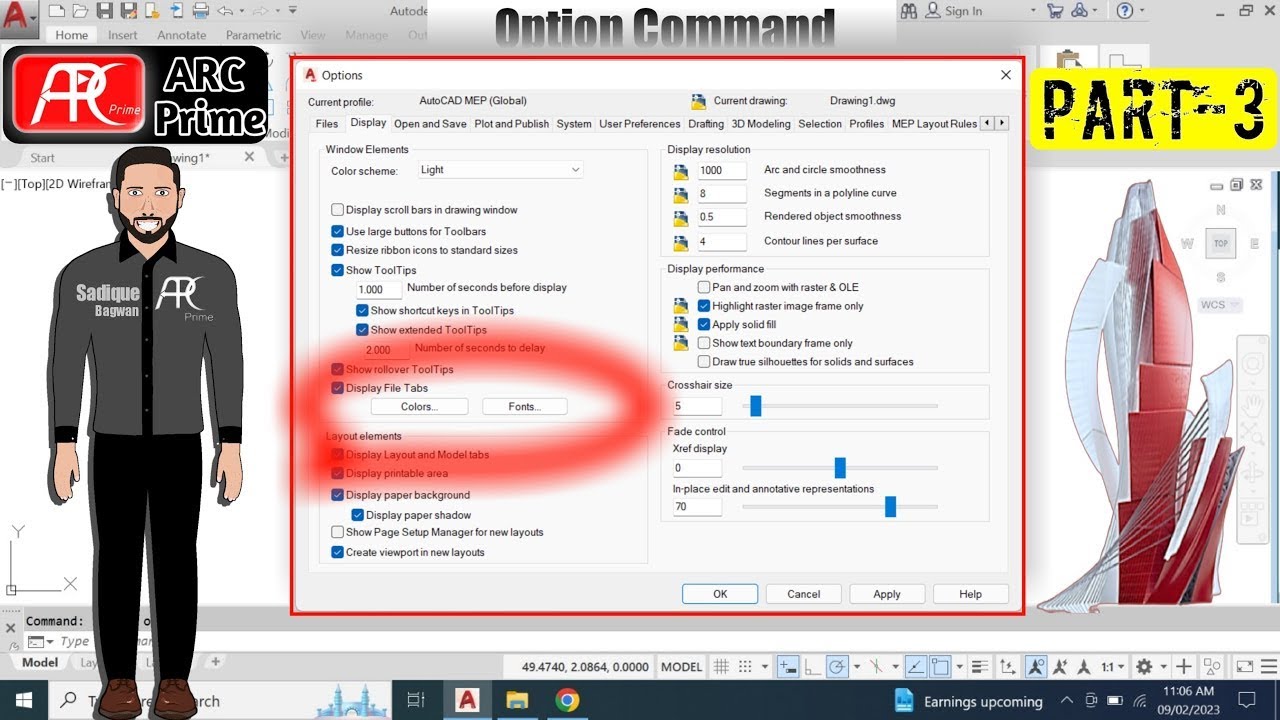Image resolution: width=1280 pixels, height=720 pixels.
Task: Click OK in the Options dialog
Action: (x=720, y=594)
